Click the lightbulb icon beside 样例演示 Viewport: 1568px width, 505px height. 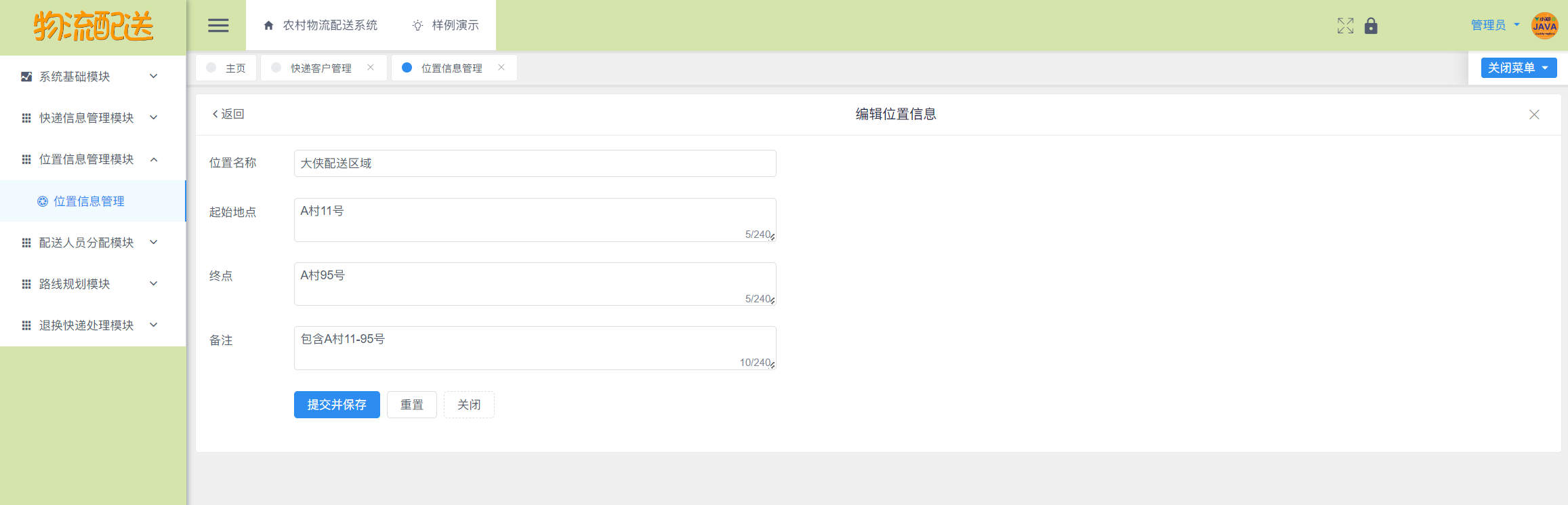(417, 25)
